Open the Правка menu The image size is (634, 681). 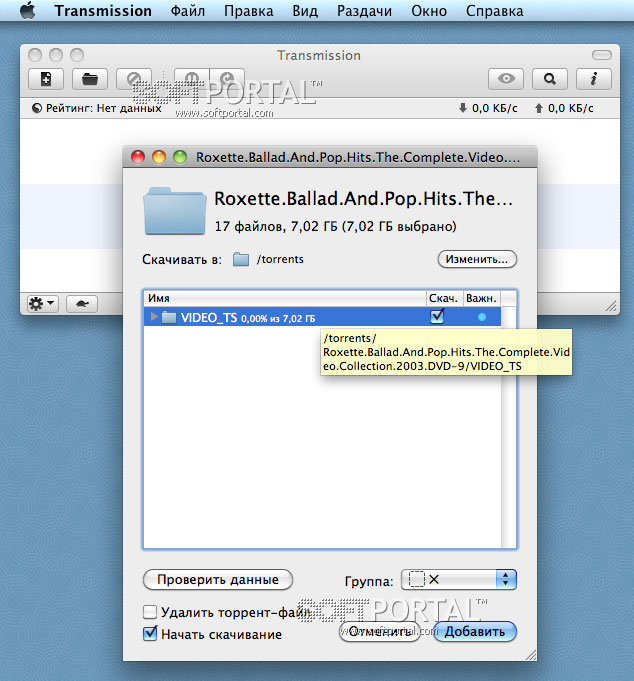249,11
